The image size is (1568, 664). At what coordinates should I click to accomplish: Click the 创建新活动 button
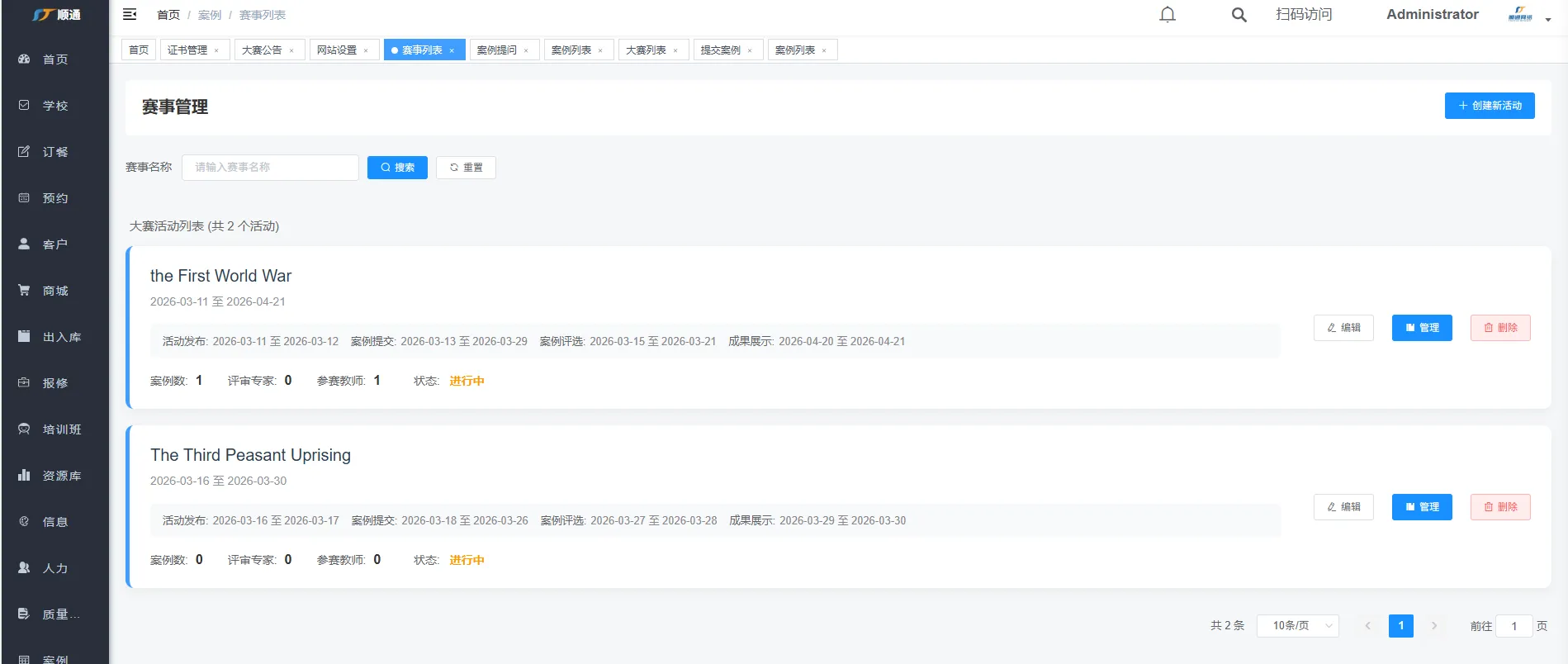1489,106
